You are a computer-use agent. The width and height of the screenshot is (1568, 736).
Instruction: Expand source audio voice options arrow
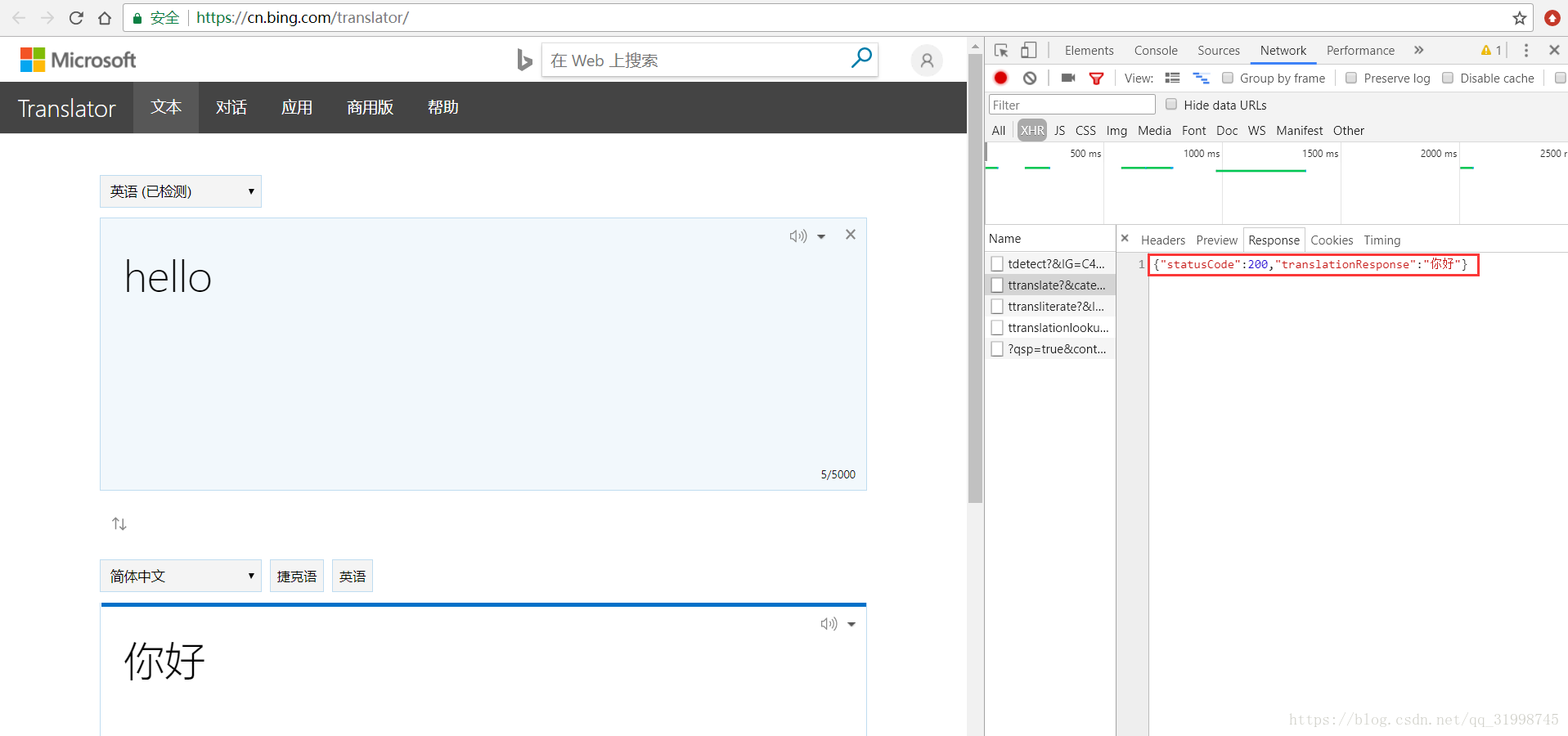821,237
